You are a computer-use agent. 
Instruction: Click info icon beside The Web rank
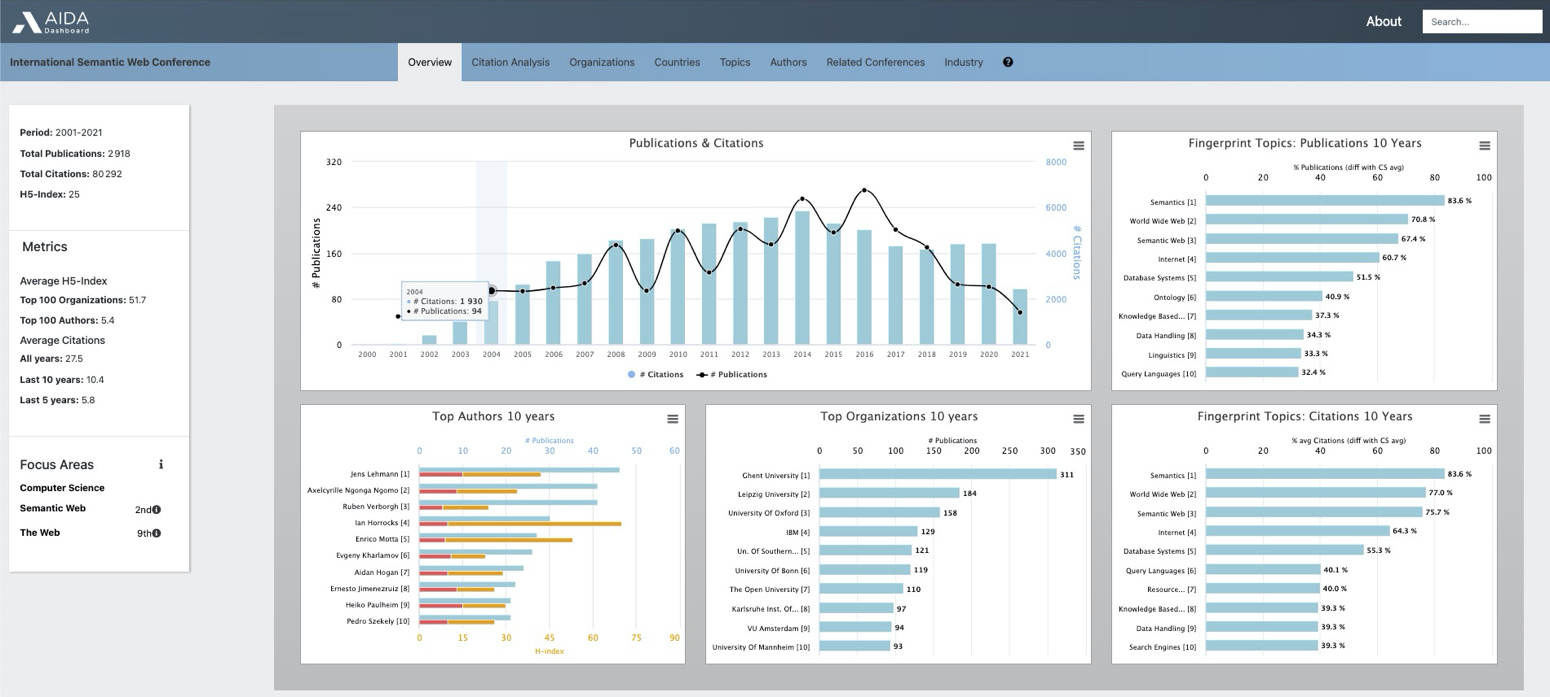[x=156, y=534]
